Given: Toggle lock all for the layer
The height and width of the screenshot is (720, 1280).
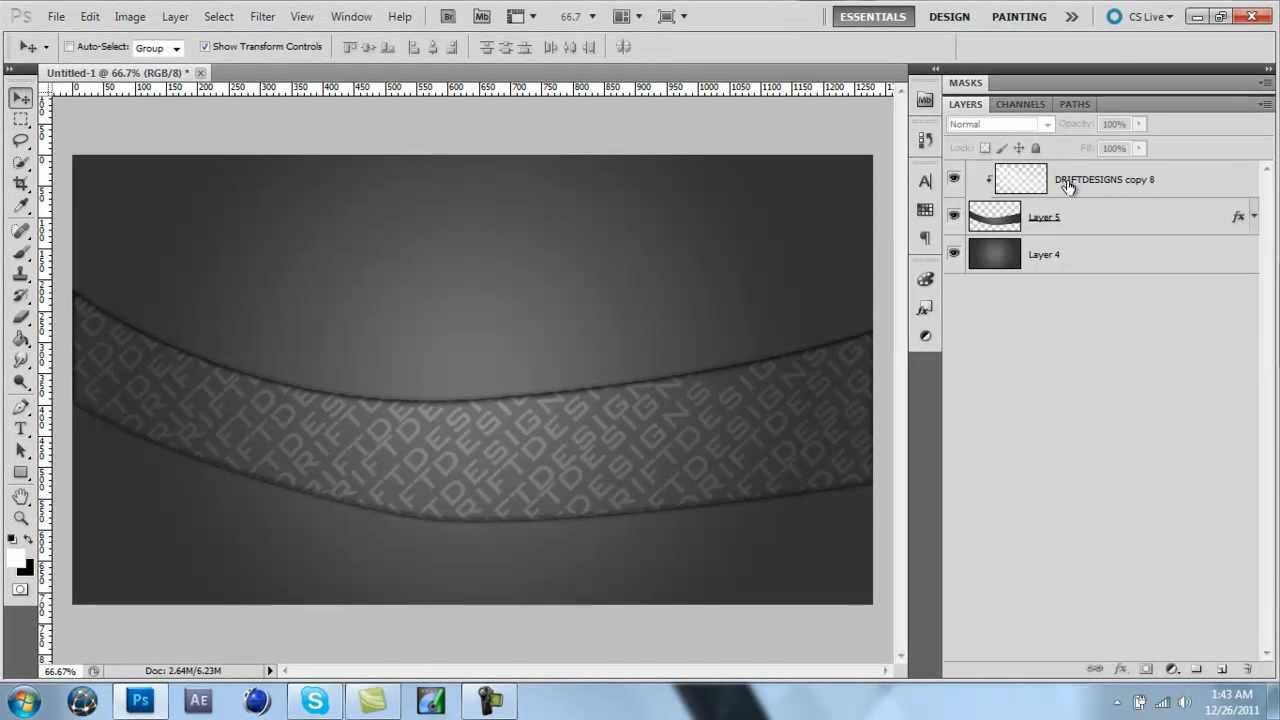Looking at the screenshot, I should click(x=1035, y=148).
